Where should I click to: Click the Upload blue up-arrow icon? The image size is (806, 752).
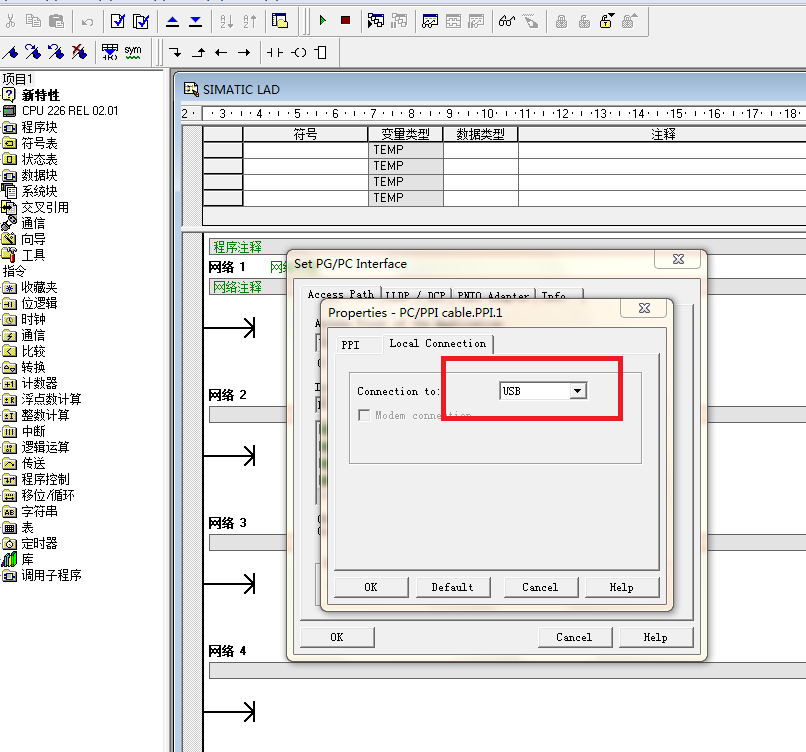click(x=173, y=21)
